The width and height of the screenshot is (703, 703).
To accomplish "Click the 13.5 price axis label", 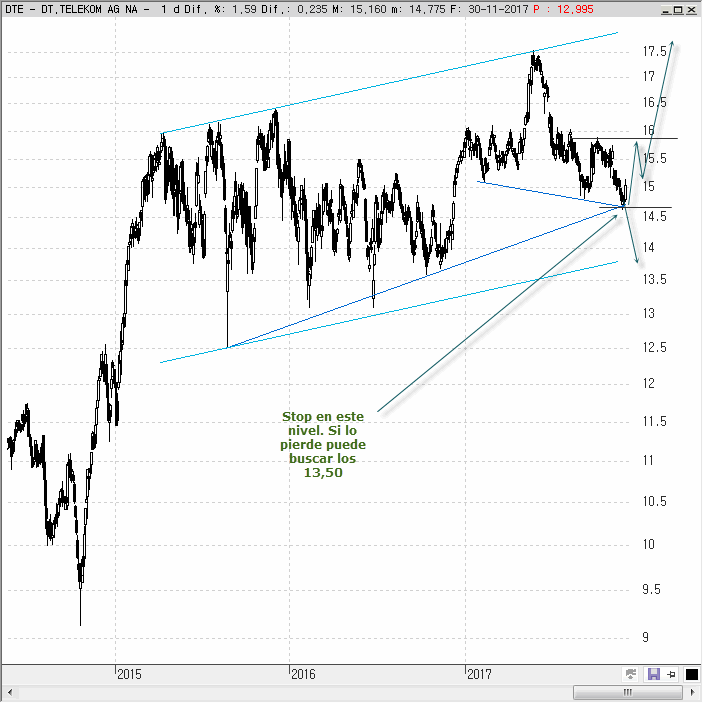I will (x=654, y=280).
